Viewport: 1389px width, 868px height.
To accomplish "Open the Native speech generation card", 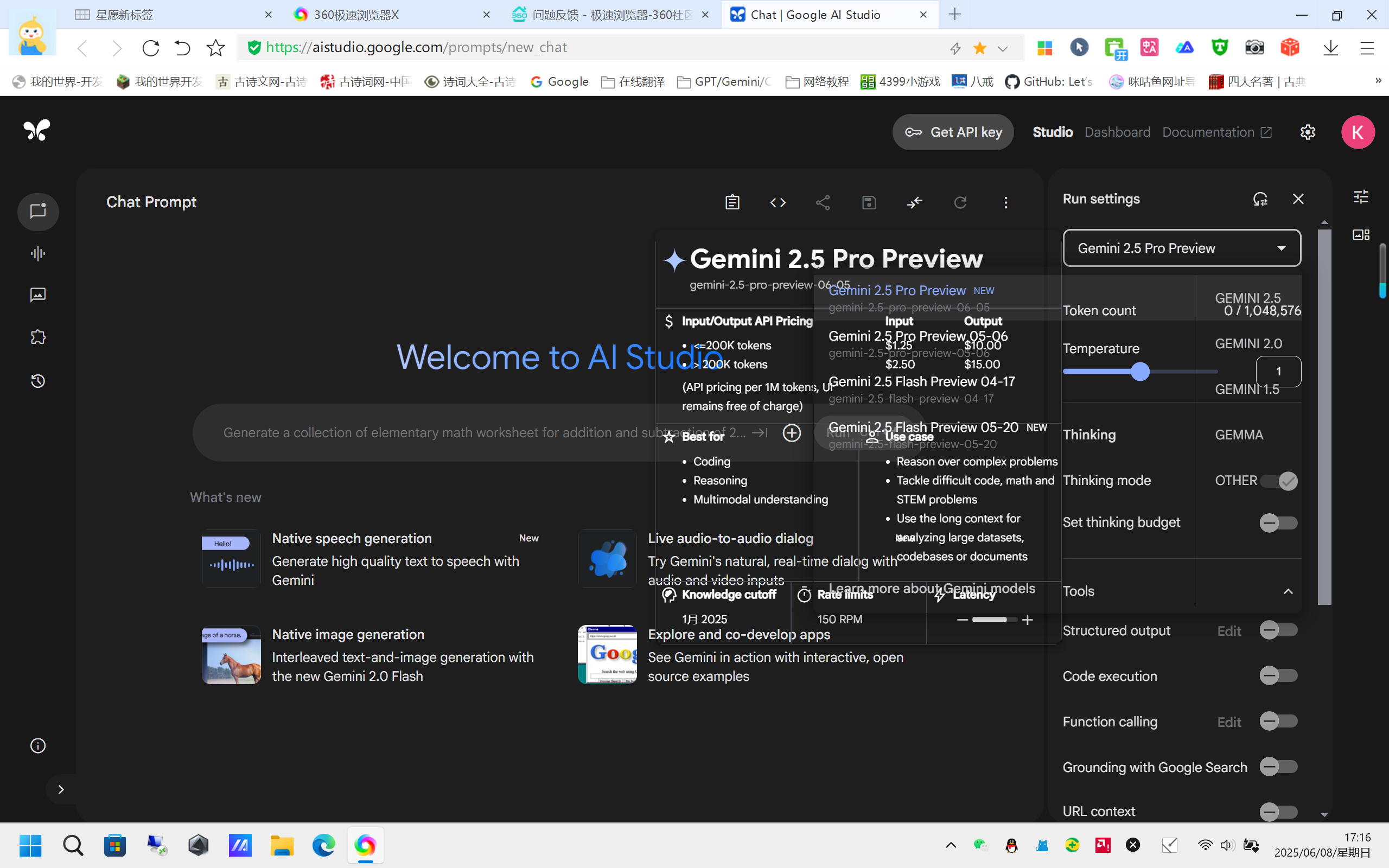I will [371, 559].
